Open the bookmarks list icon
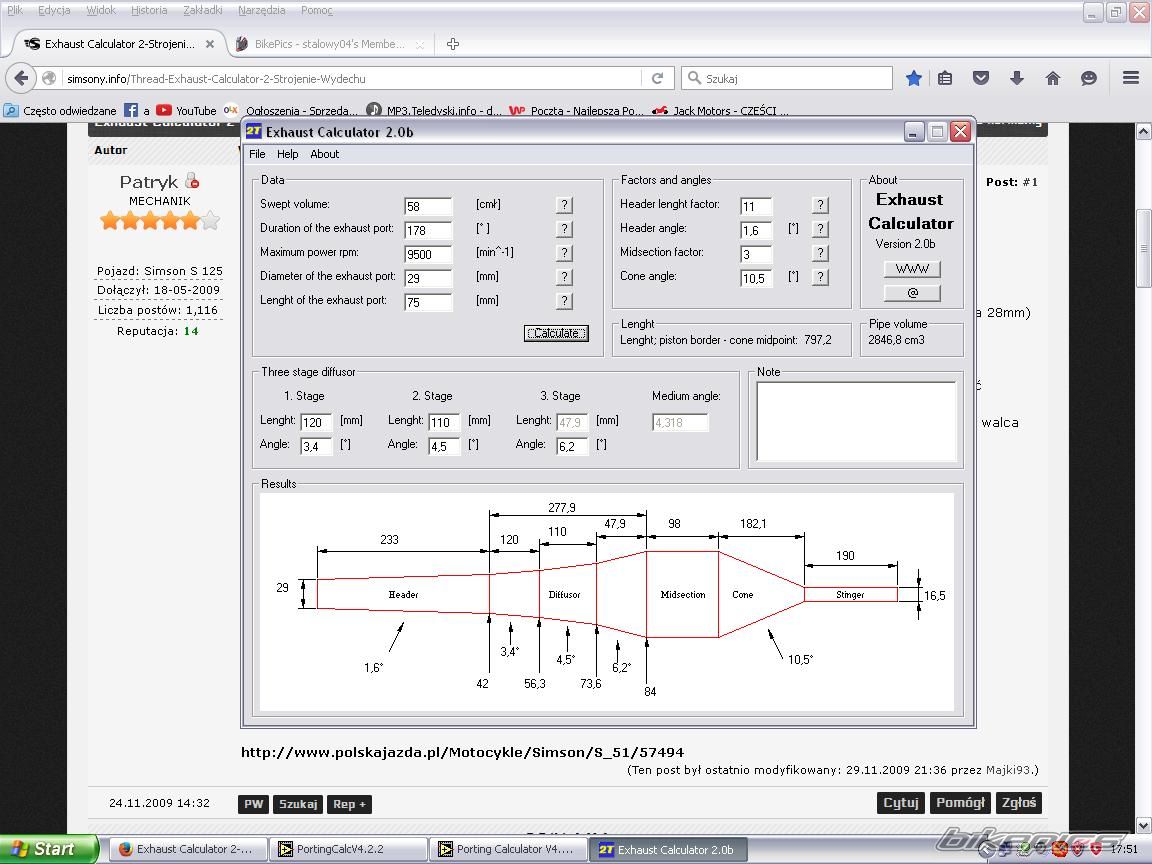 (x=946, y=78)
